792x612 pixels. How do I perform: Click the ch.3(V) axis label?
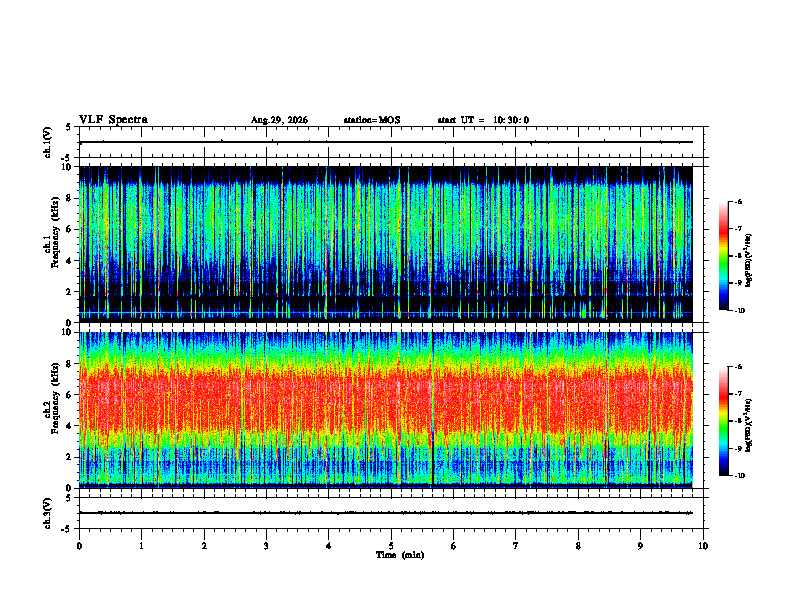pos(48,513)
